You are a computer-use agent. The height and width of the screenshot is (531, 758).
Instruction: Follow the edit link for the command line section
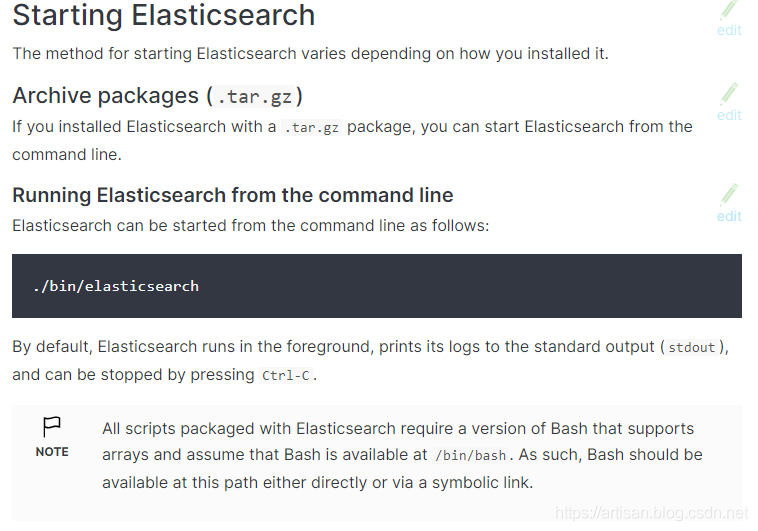click(x=729, y=216)
